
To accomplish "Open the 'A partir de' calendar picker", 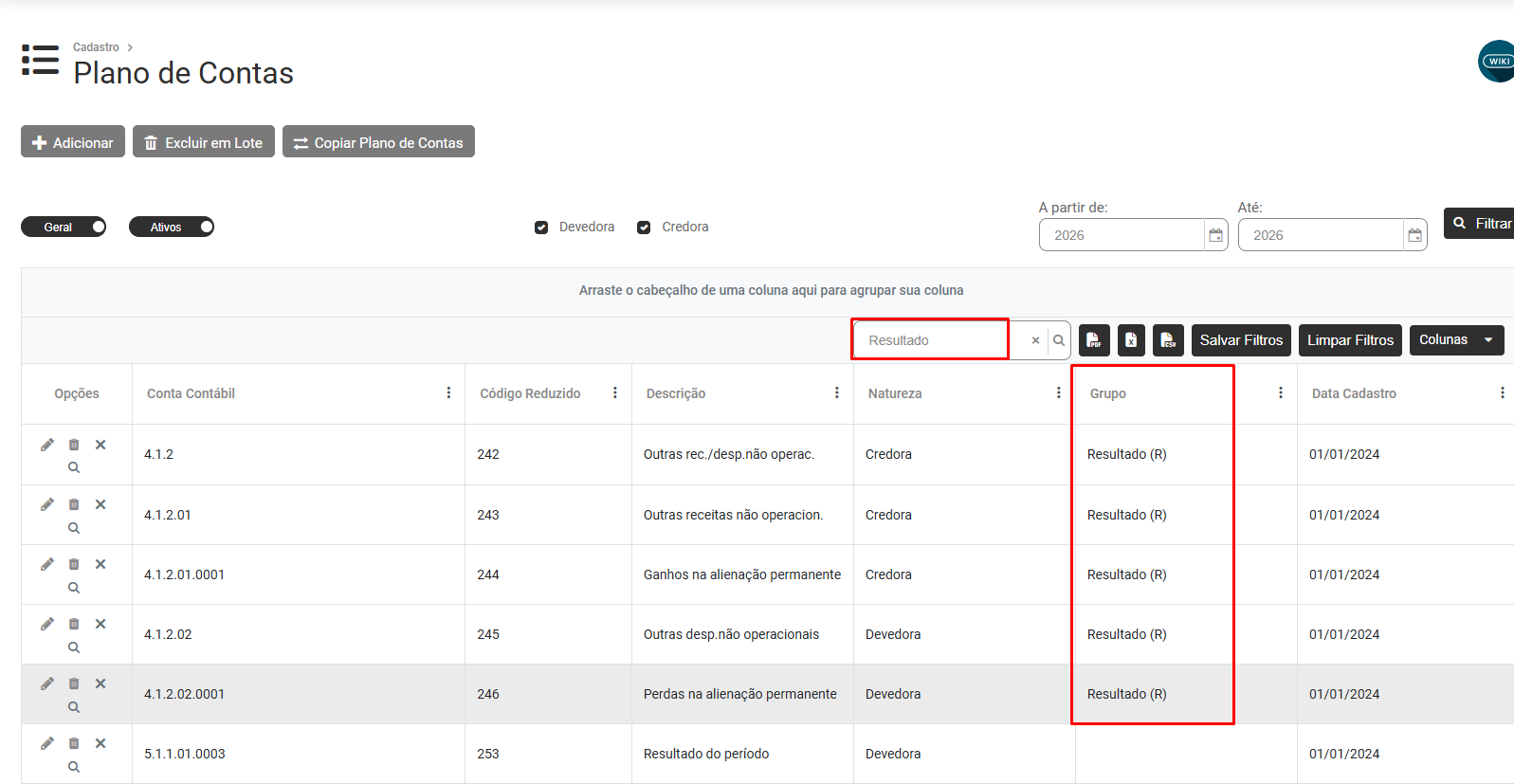I will coord(1216,235).
